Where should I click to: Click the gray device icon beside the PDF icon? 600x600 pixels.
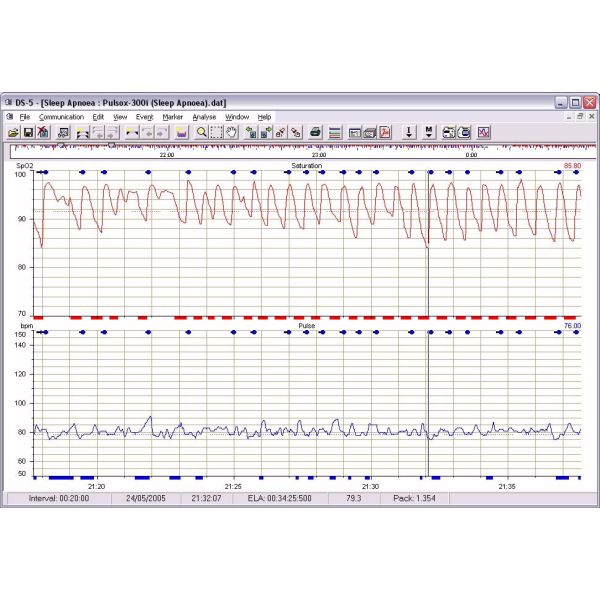(370, 133)
